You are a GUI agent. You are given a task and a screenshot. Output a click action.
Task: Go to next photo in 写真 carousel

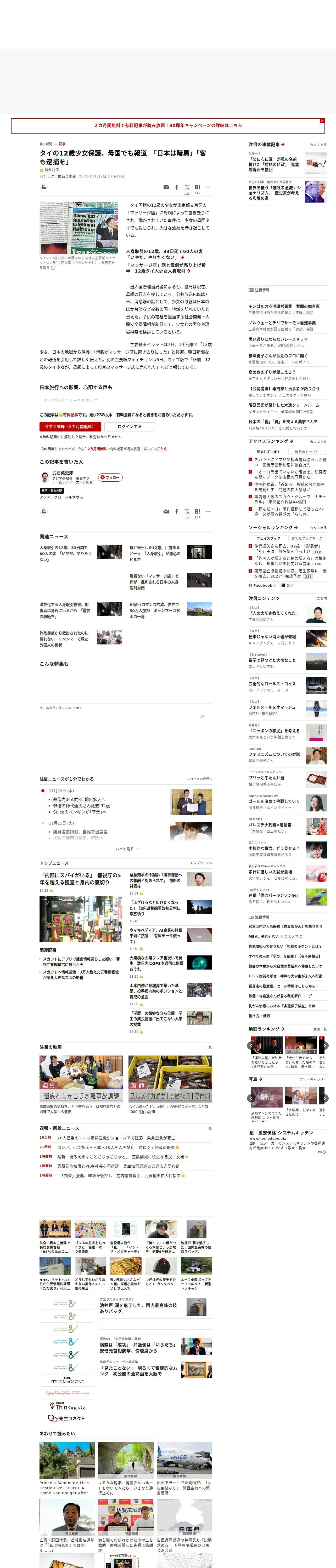324,1099
